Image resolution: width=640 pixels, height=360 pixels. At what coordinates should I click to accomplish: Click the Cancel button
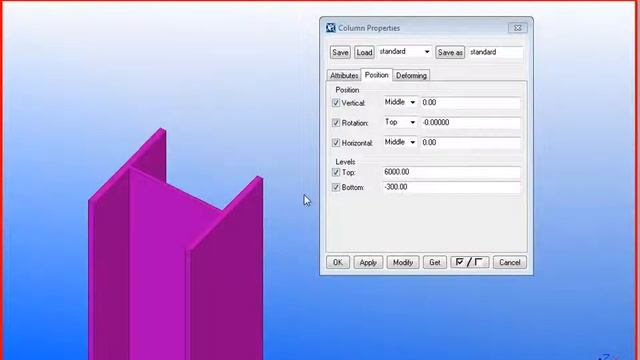pyautogui.click(x=509, y=262)
